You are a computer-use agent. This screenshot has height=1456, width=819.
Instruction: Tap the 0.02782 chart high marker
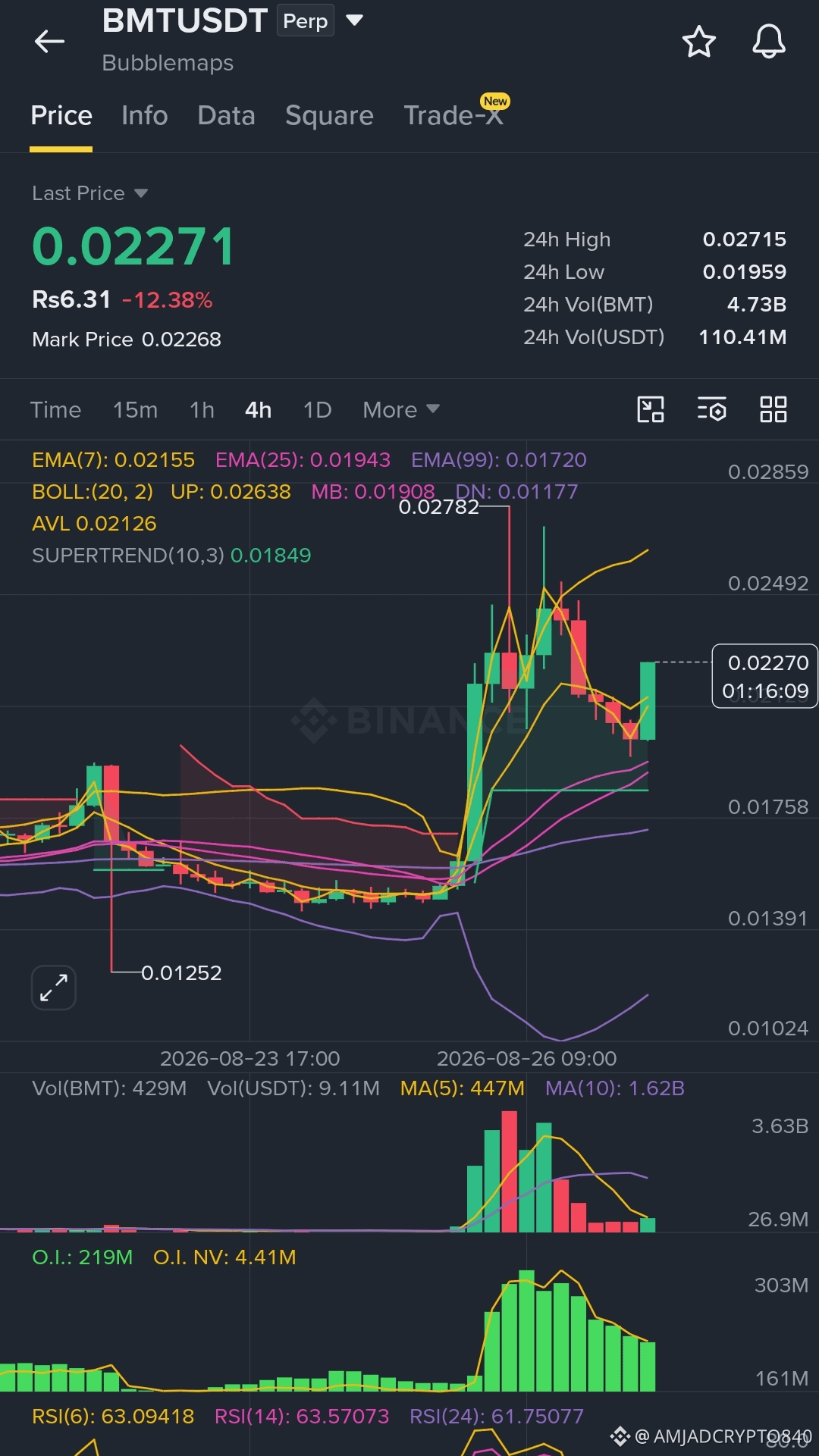click(439, 506)
